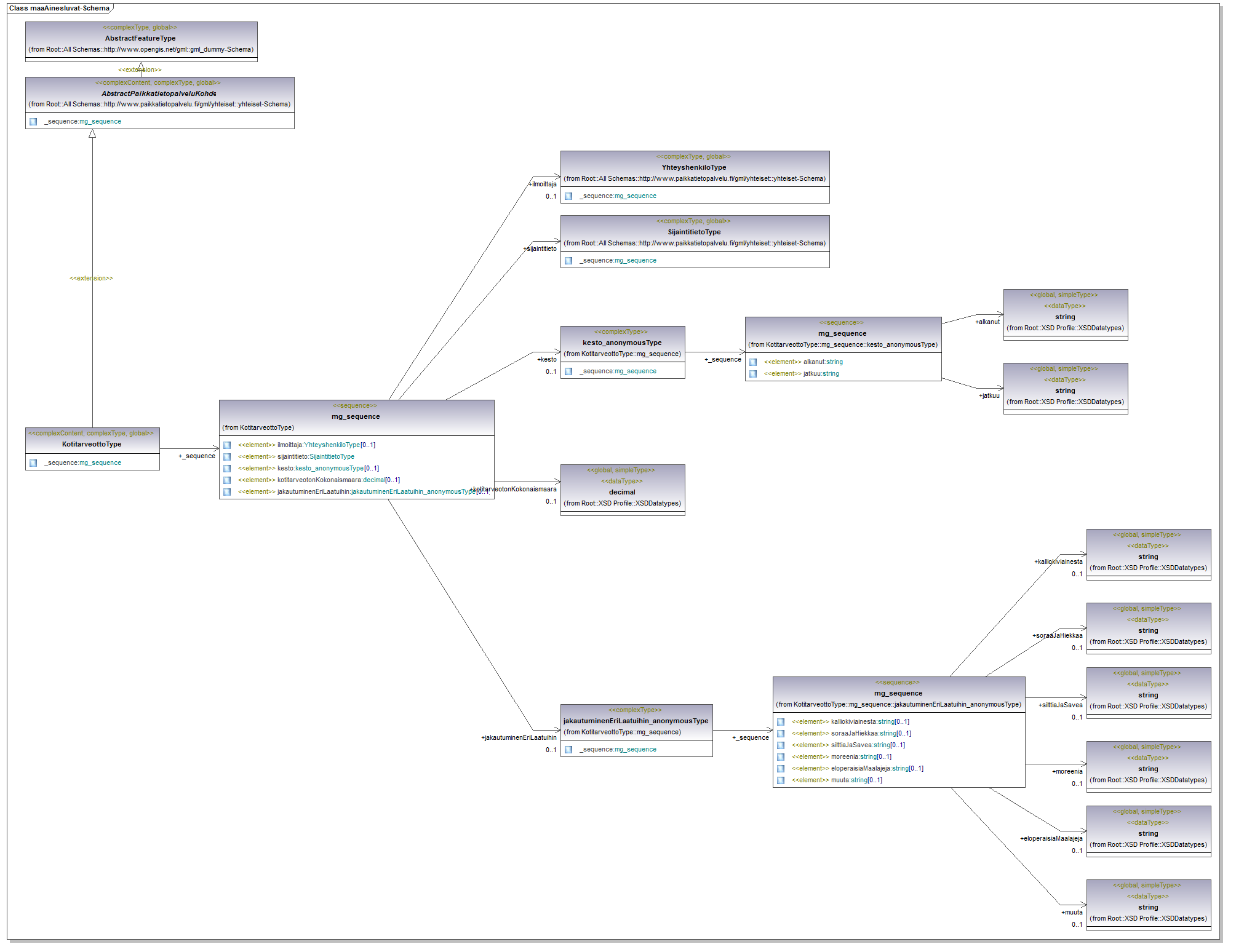Click the kesto_anonymousType class name
The height and width of the screenshot is (952, 1236).
[x=622, y=343]
